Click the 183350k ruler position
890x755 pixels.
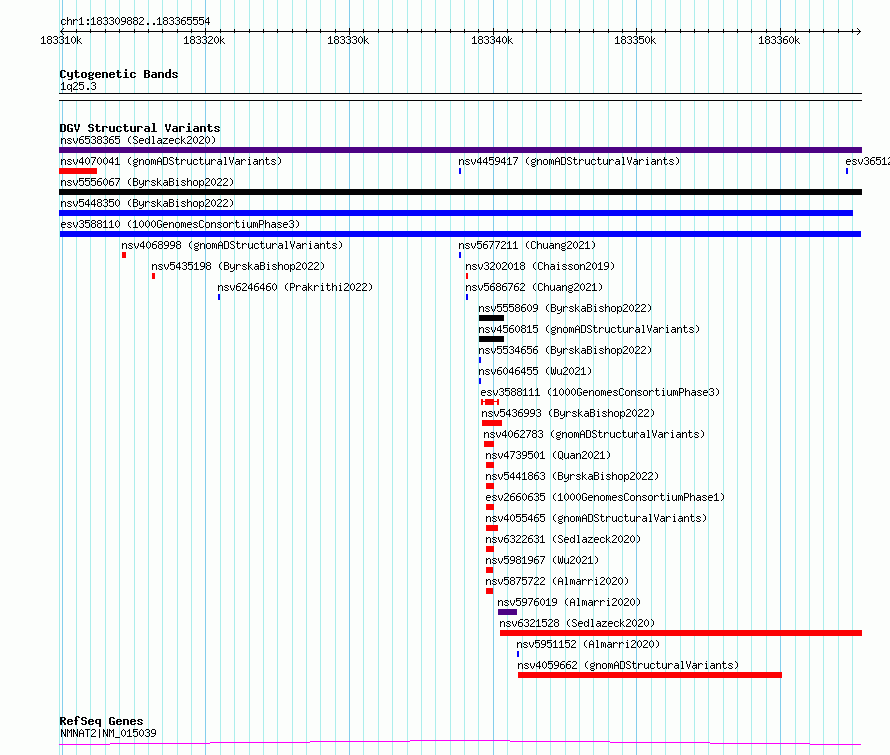635,40
